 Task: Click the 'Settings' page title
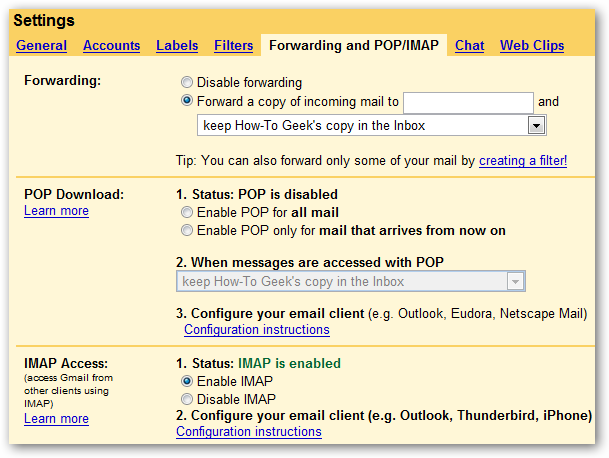click(x=44, y=20)
